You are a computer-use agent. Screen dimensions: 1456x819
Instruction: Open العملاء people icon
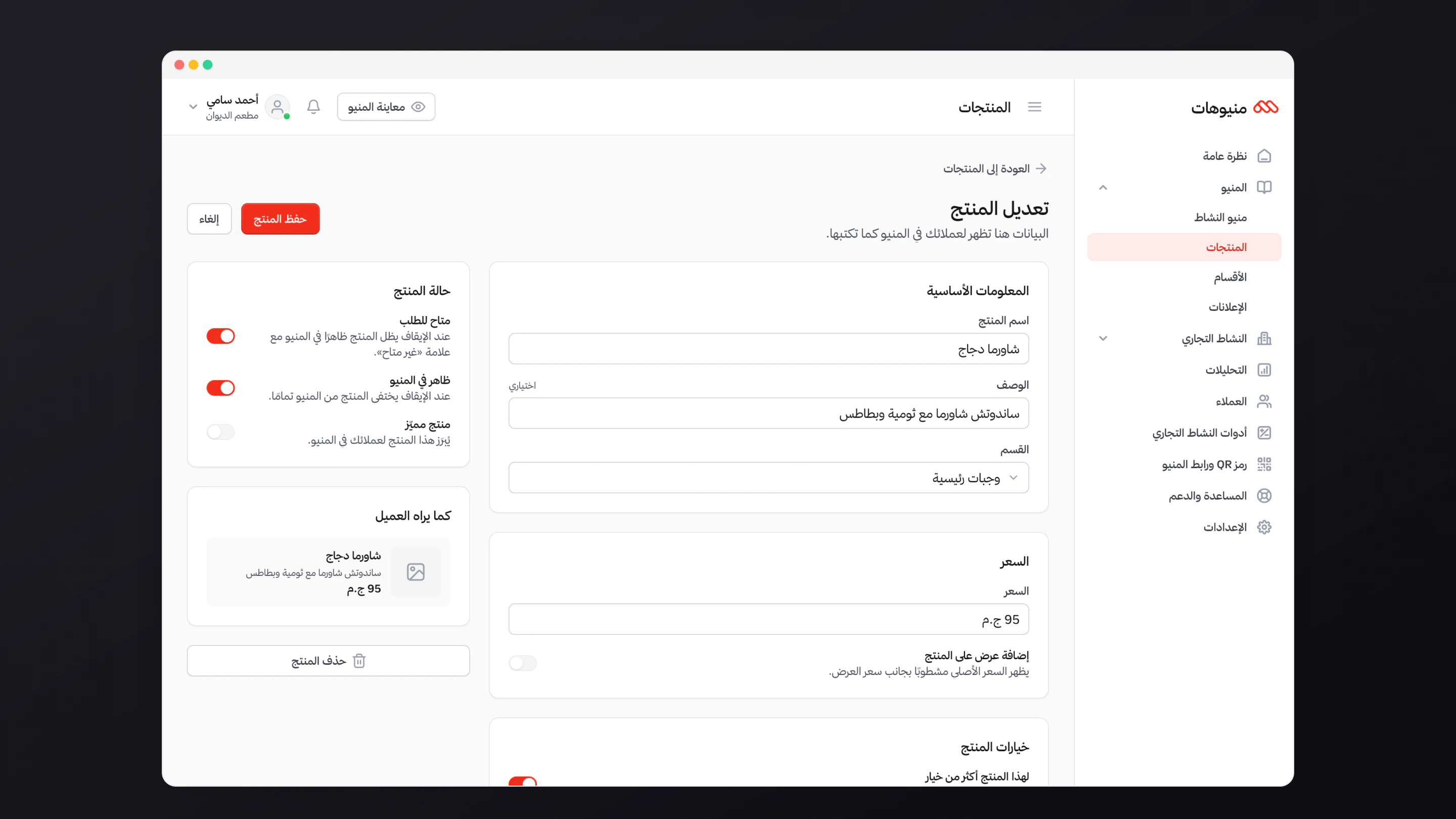pos(1264,401)
